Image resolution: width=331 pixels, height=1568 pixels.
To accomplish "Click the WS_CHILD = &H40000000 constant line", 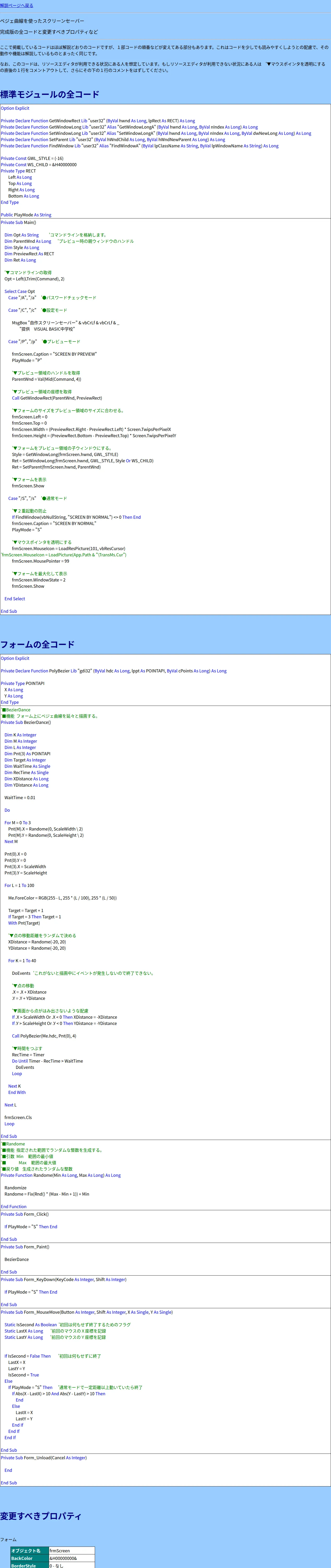I will point(39,164).
